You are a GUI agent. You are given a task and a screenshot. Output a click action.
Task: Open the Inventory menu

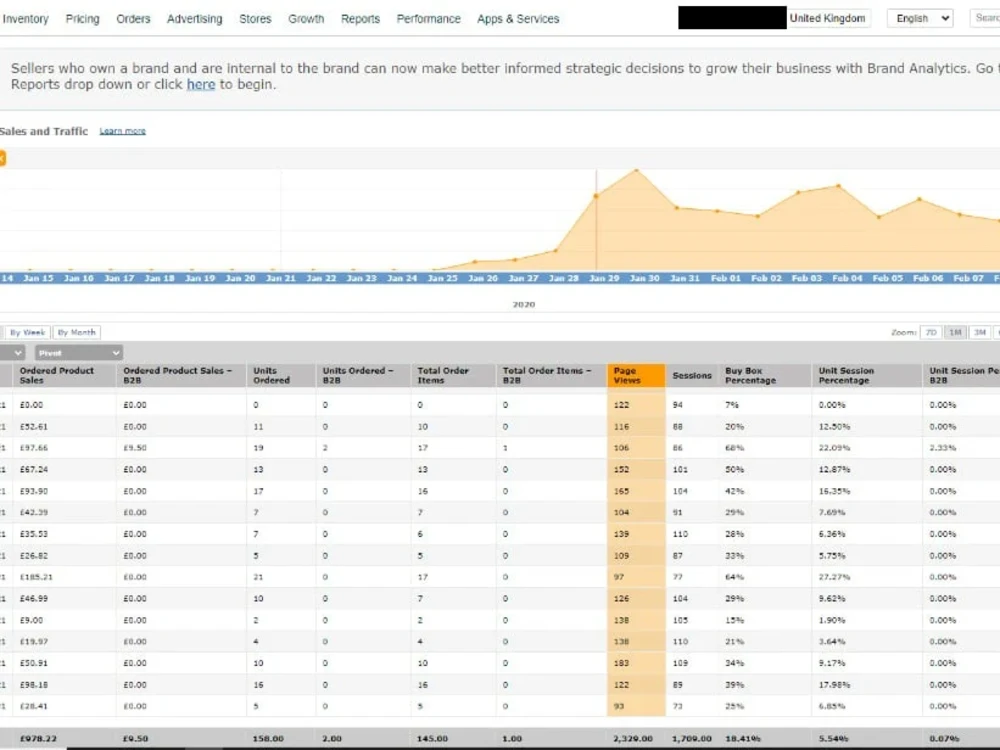[x=25, y=19]
